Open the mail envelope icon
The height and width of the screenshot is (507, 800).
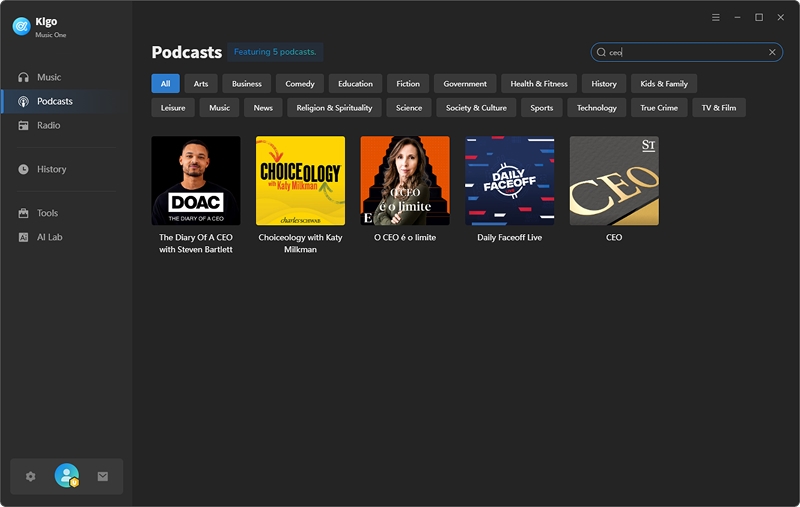coord(103,476)
